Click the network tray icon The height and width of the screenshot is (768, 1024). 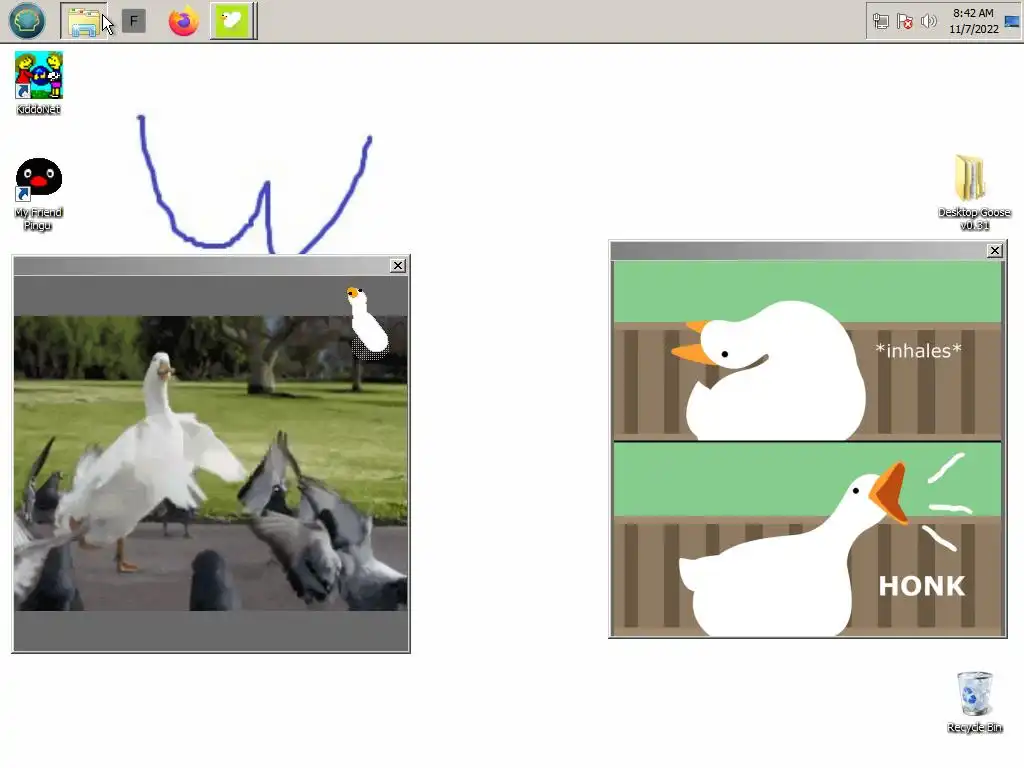pyautogui.click(x=880, y=22)
